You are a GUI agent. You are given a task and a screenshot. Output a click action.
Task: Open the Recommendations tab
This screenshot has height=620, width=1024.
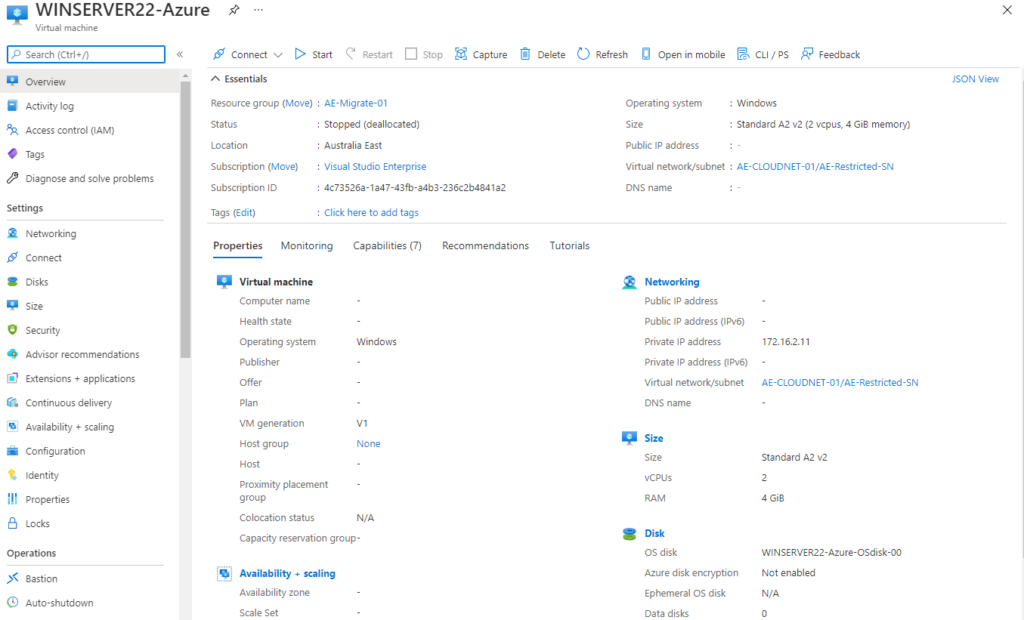click(485, 246)
